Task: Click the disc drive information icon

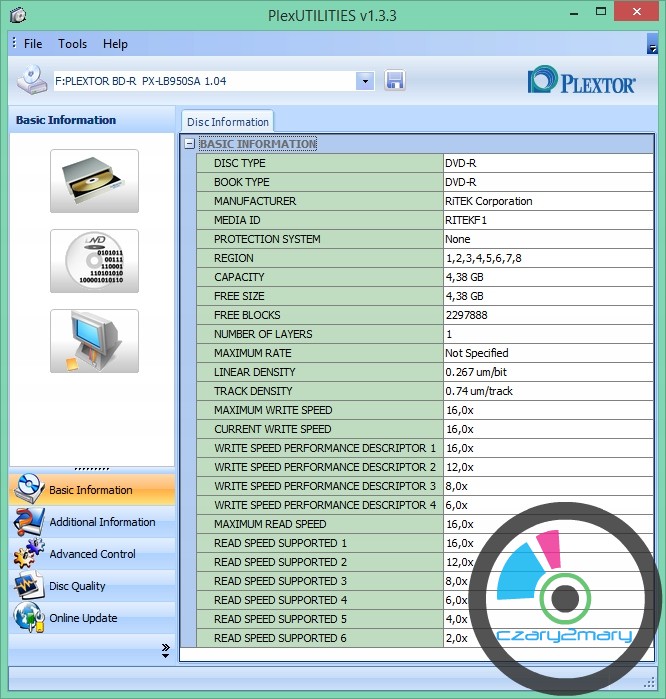Action: (x=94, y=181)
